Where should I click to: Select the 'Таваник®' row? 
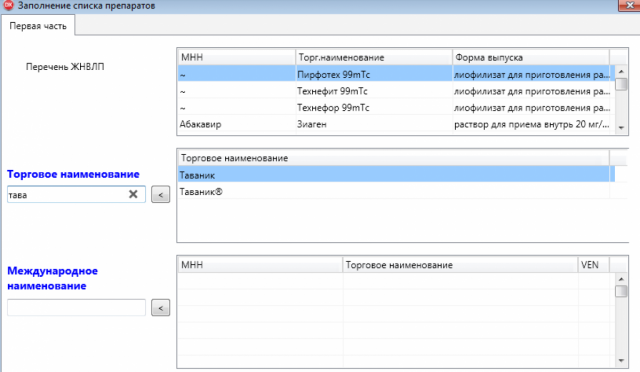tap(396, 192)
